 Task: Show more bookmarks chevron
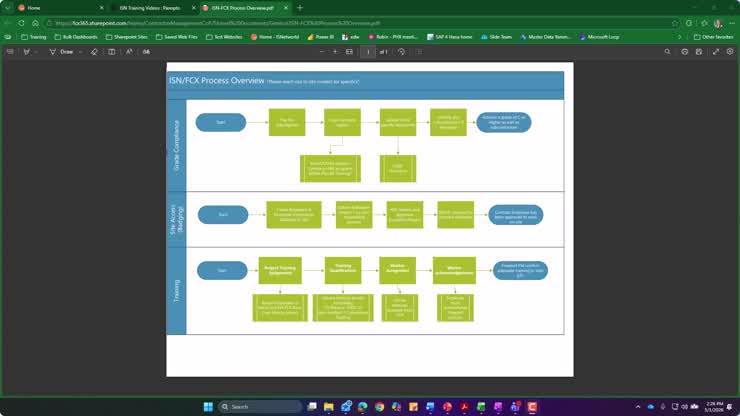pyautogui.click(x=680, y=37)
